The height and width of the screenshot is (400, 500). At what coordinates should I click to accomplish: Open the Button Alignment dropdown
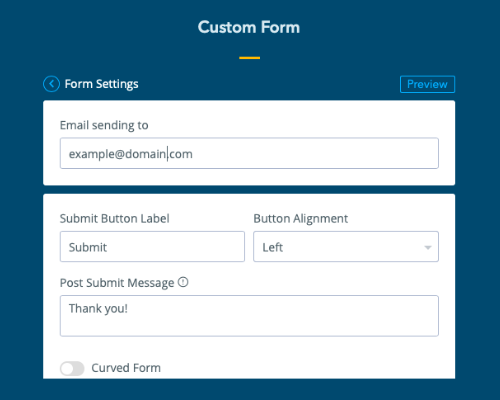pyautogui.click(x=346, y=247)
